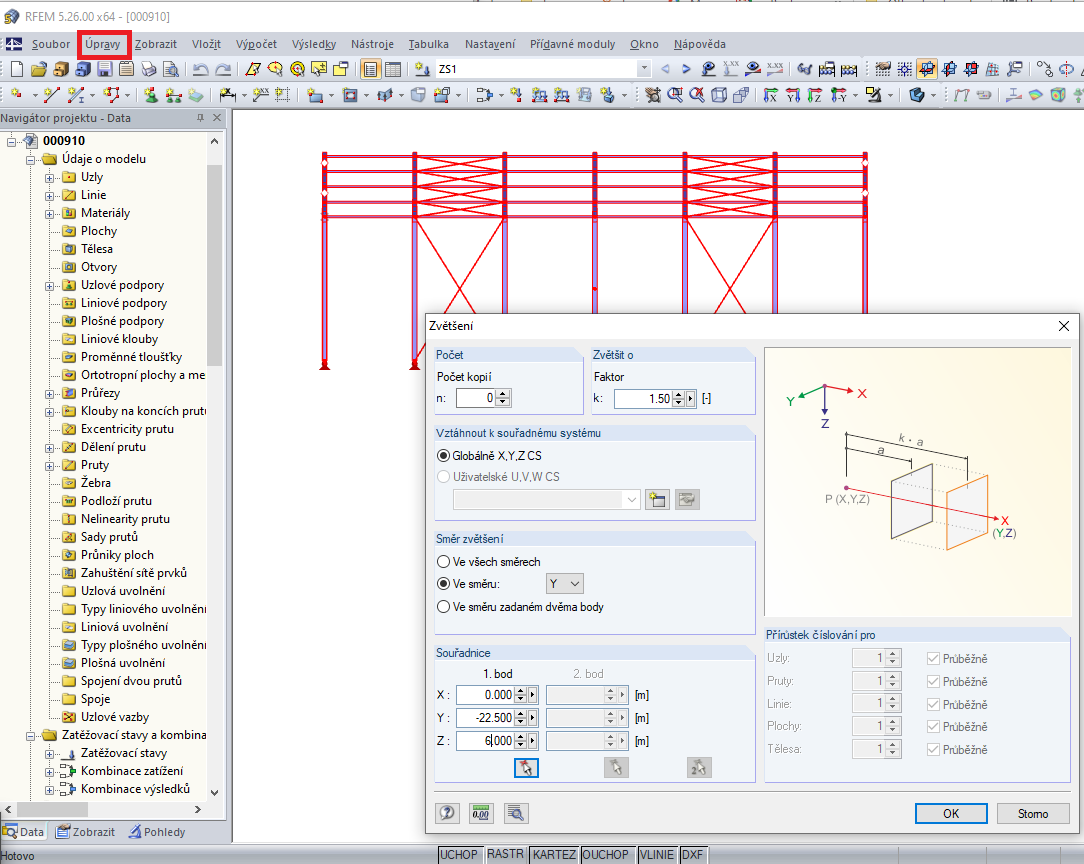Click the Open file folder icon
Screen dimensions: 1084x864
[39, 69]
